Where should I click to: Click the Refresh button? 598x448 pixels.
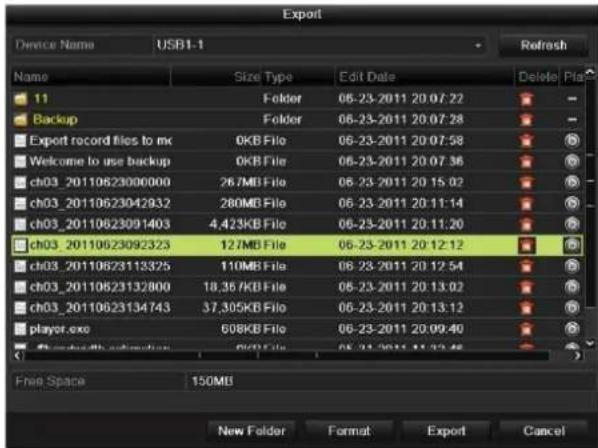pyautogui.click(x=543, y=45)
